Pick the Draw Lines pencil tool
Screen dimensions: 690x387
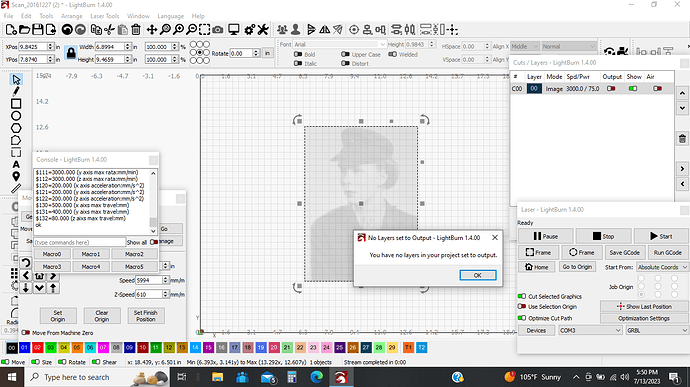click(x=16, y=92)
